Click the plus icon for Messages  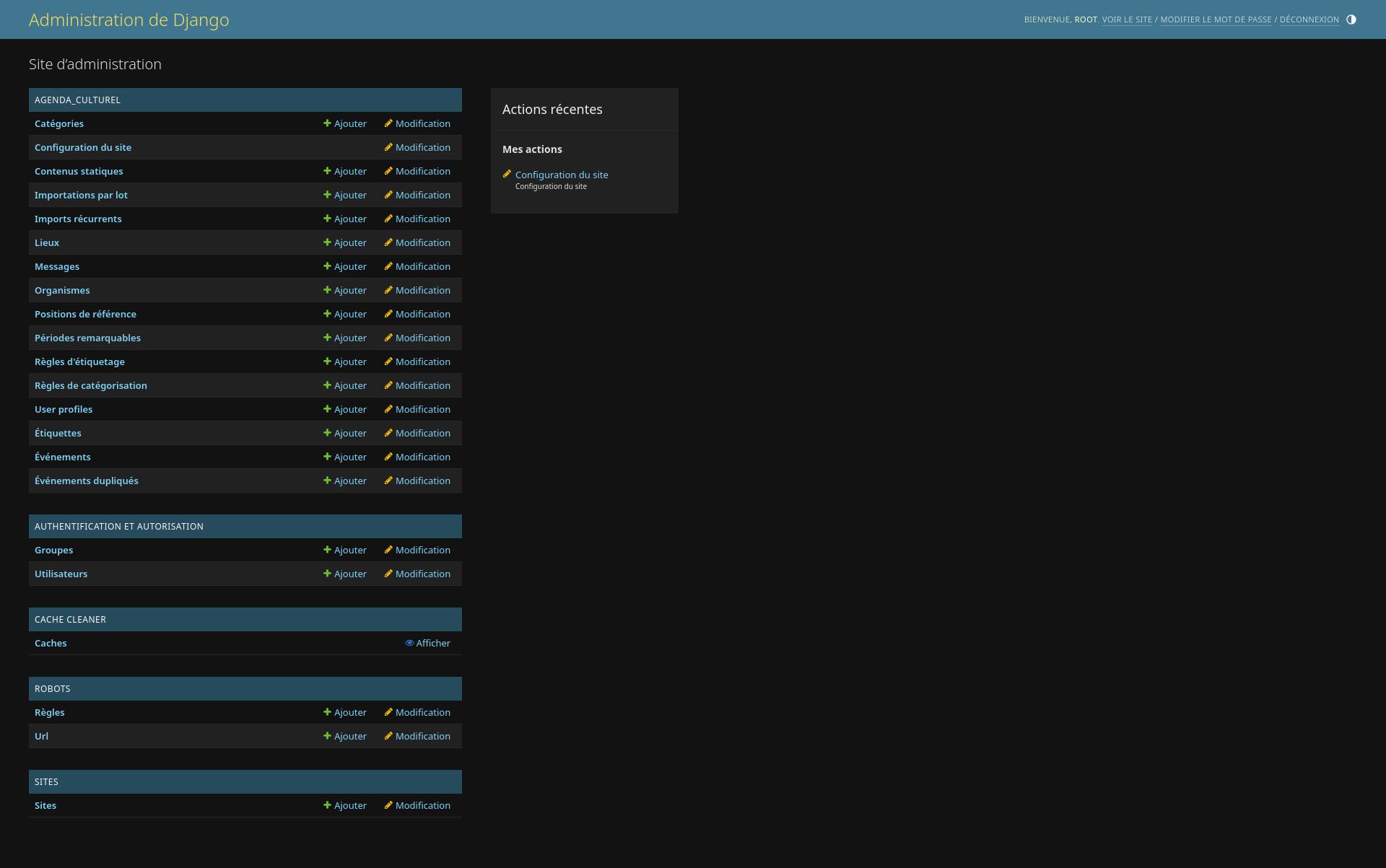pyautogui.click(x=327, y=266)
